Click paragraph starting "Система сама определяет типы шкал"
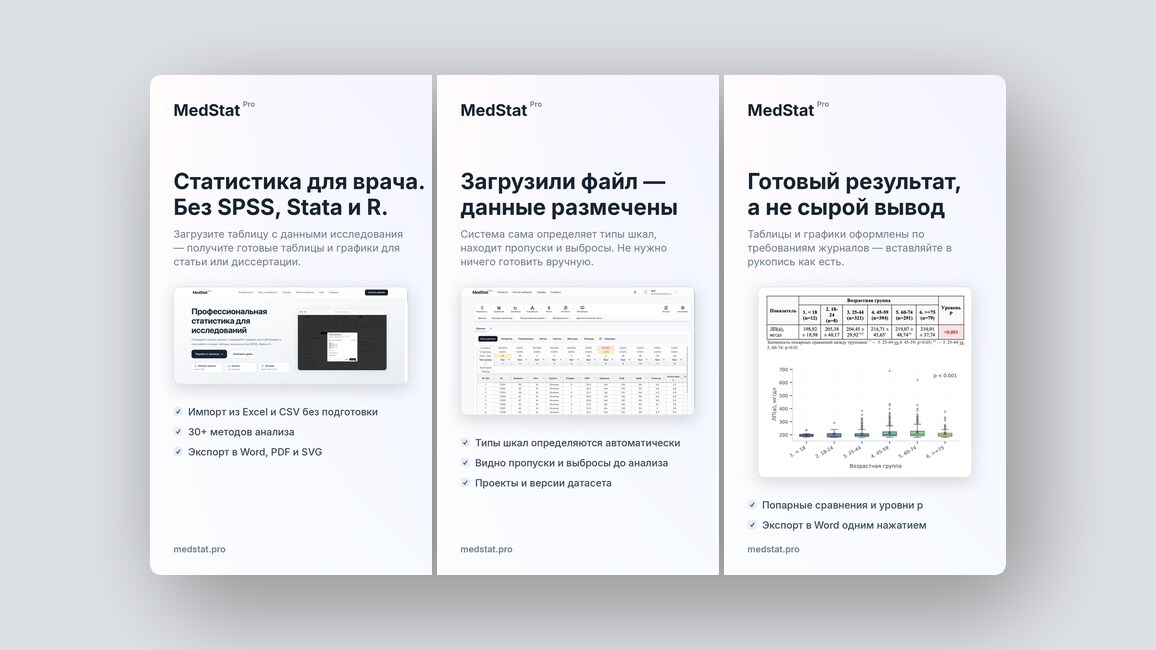Viewport: 1156px width, 650px height. point(563,248)
